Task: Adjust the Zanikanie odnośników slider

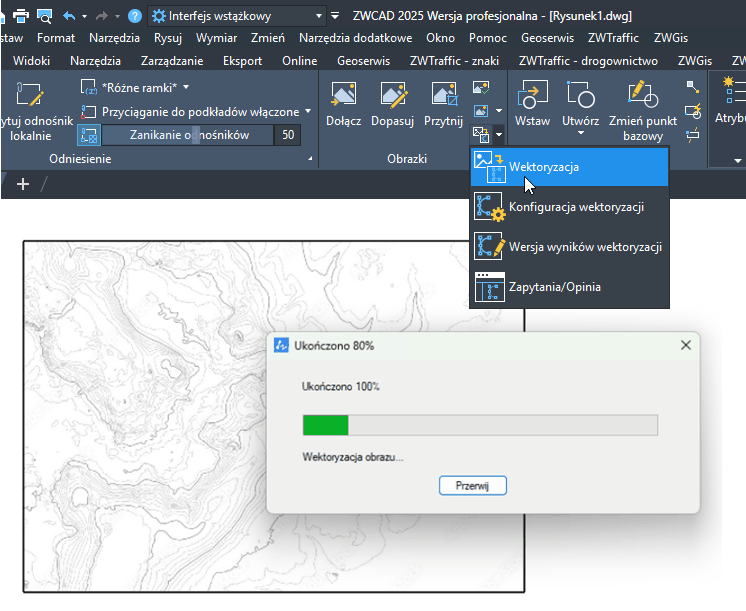Action: 189,135
